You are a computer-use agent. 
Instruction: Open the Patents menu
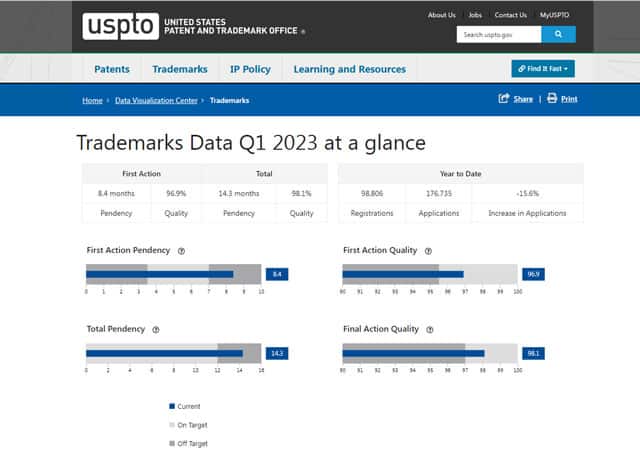click(112, 69)
